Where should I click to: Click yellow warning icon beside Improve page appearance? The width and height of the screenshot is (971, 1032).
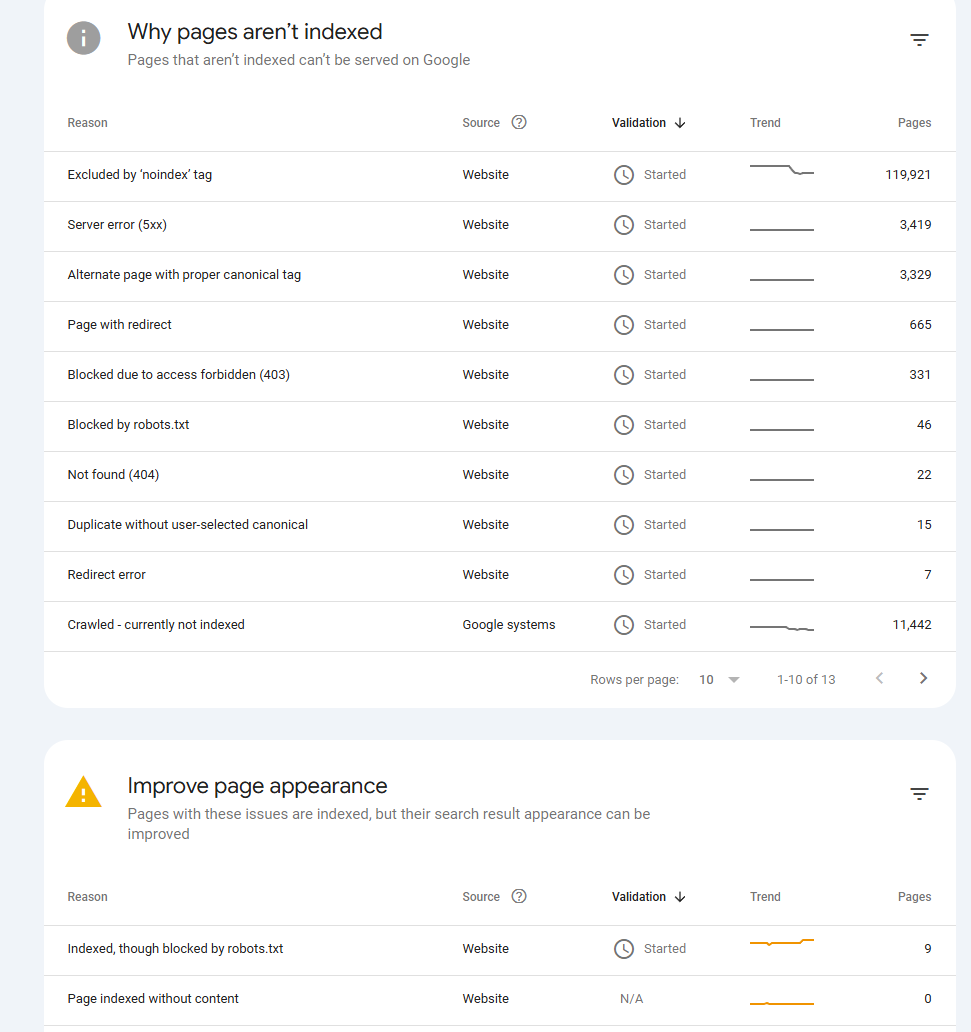click(83, 793)
